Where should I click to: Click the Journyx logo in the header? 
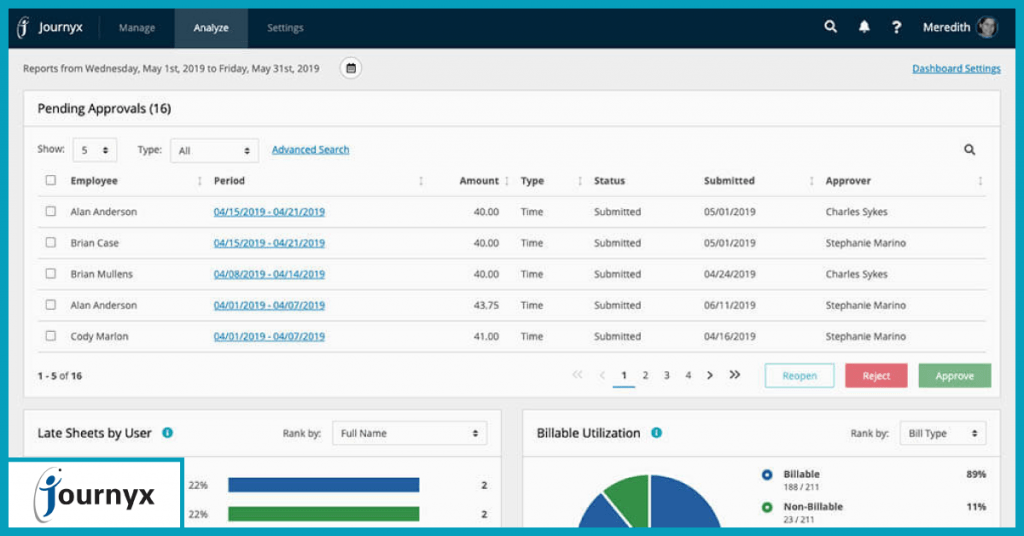[50, 27]
